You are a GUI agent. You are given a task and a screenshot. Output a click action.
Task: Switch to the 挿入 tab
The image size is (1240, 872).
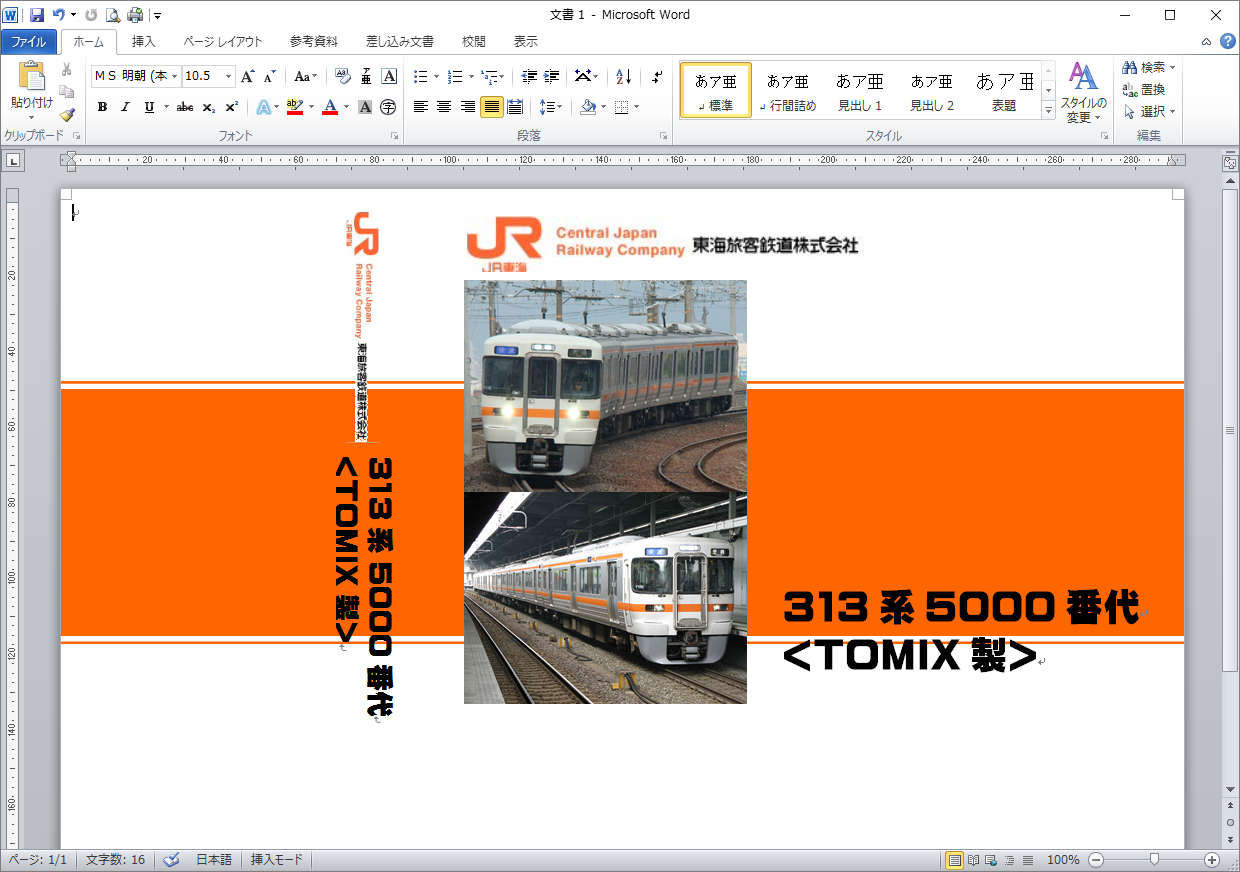click(144, 42)
